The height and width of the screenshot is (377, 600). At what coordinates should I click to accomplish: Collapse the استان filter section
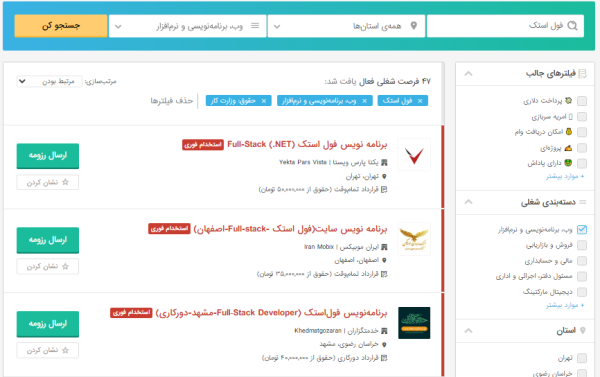468,330
